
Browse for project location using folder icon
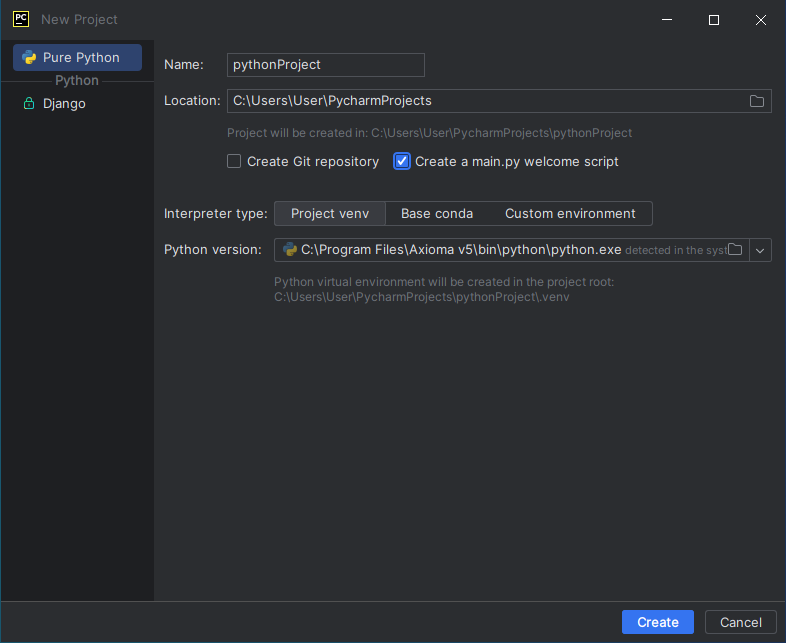coord(757,101)
